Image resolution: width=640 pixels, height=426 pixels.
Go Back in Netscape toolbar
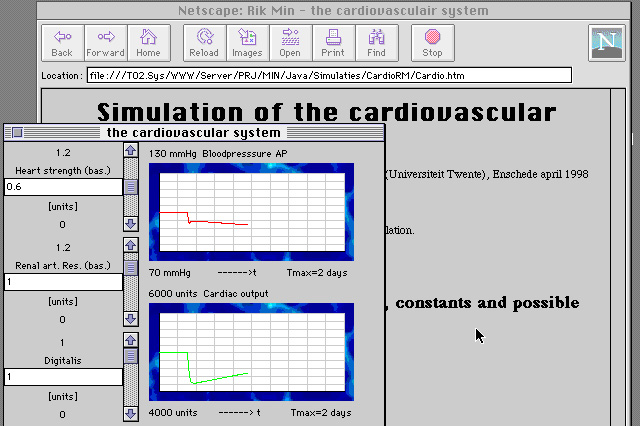coord(62,43)
